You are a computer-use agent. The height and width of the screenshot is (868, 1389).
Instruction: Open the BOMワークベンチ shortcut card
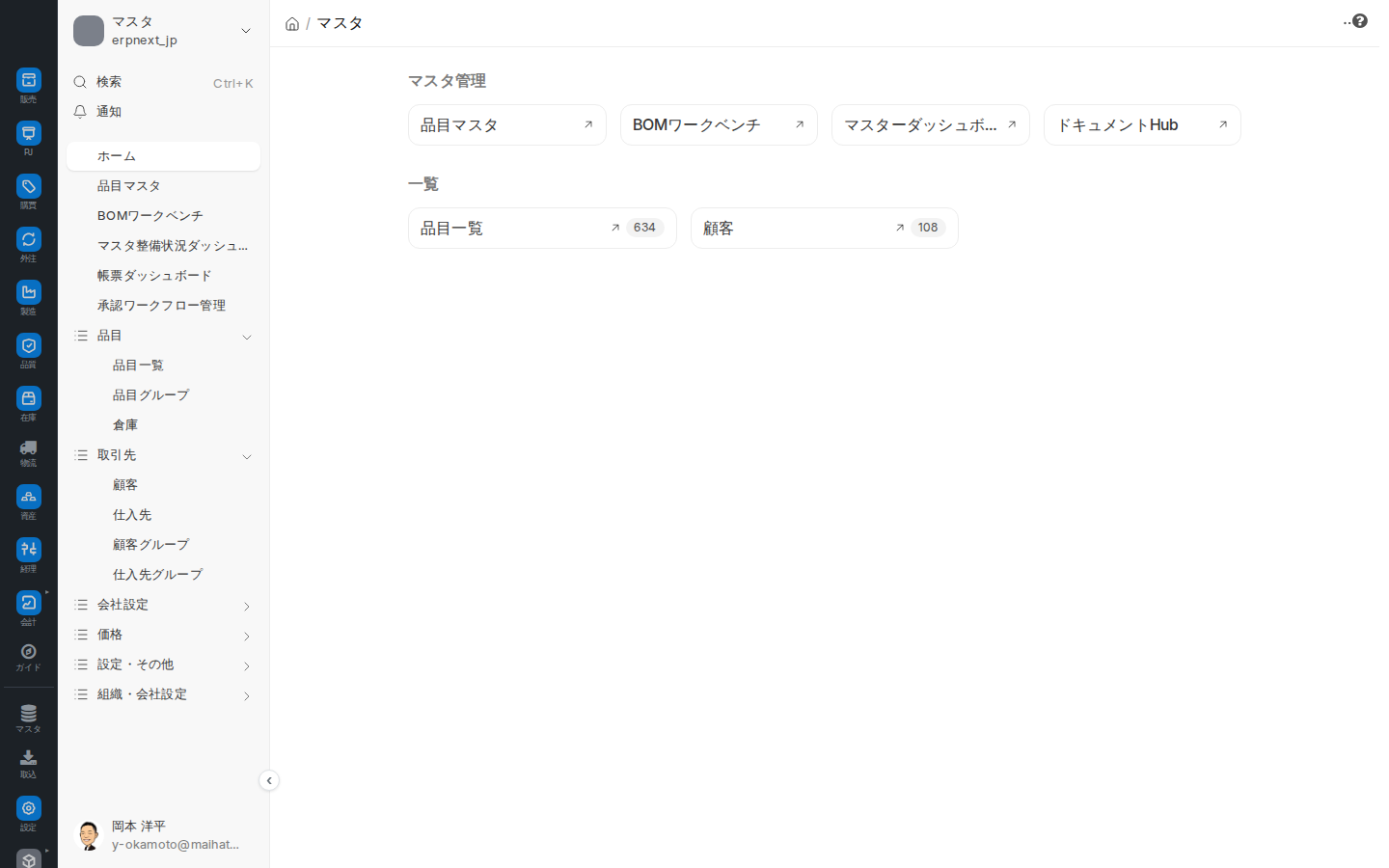coord(719,124)
